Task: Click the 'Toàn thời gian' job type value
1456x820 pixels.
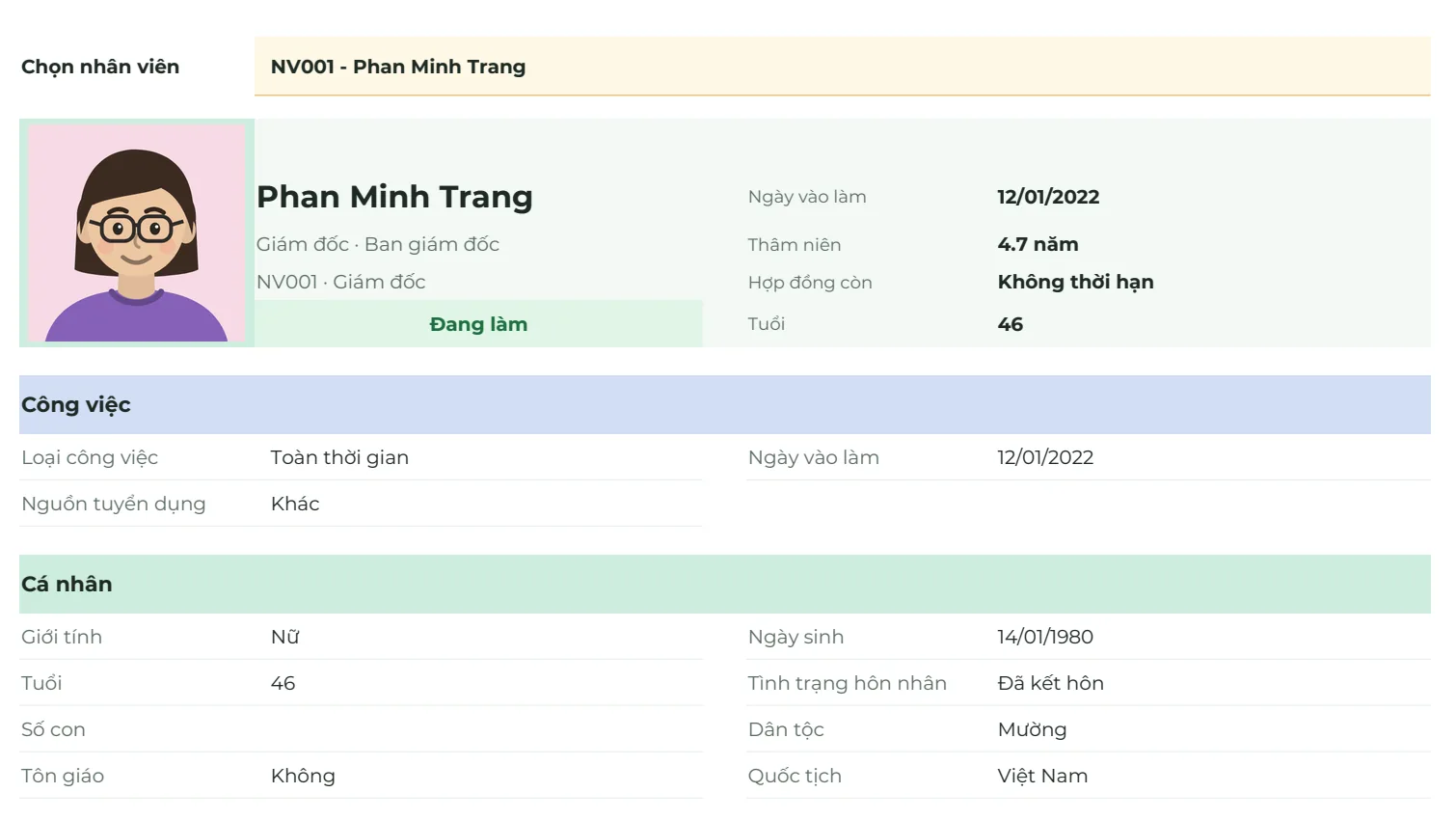Action: pyautogui.click(x=339, y=457)
